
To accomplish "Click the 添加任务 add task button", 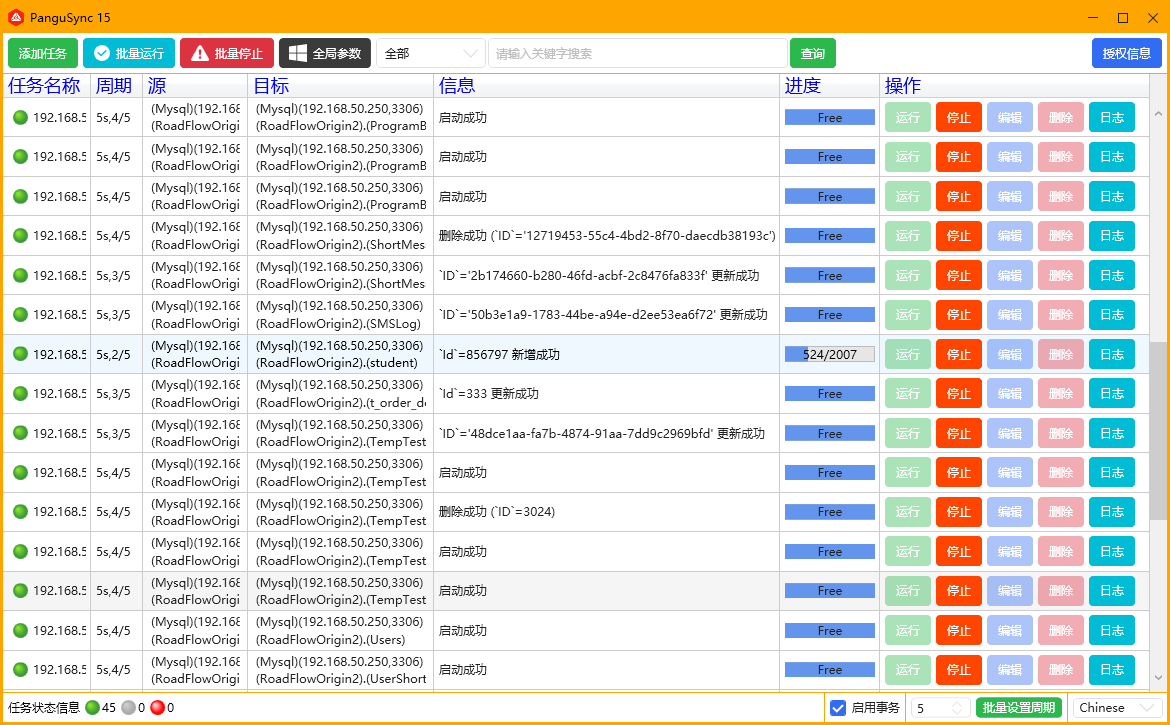I will click(x=43, y=54).
